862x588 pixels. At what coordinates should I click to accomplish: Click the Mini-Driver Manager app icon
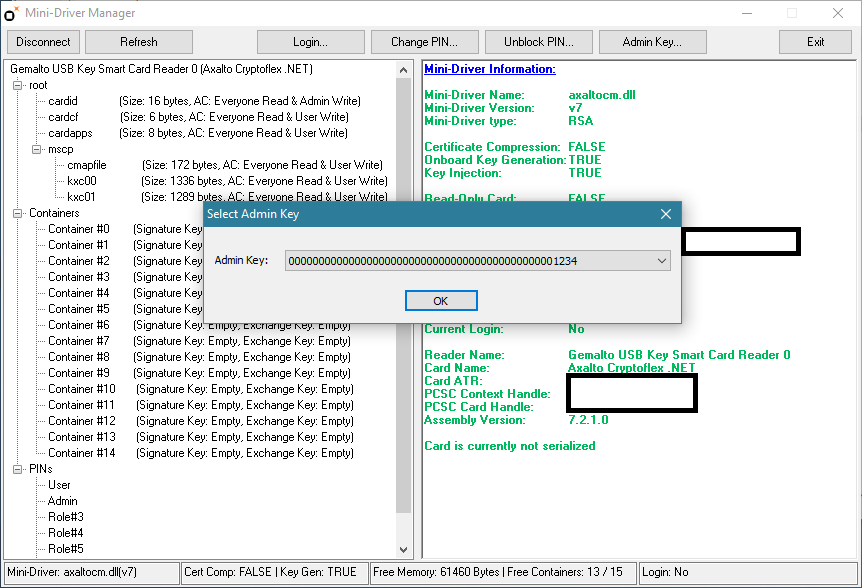pyautogui.click(x=11, y=13)
